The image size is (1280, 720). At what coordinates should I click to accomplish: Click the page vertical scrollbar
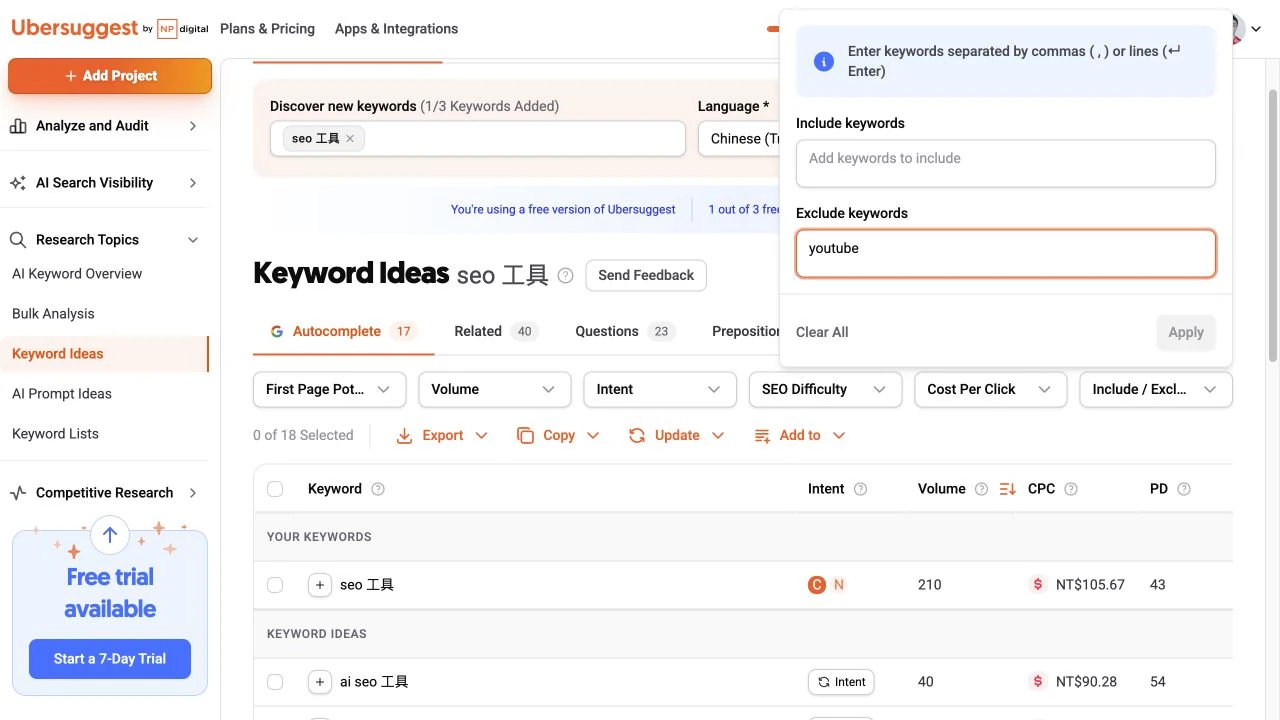click(x=1272, y=225)
